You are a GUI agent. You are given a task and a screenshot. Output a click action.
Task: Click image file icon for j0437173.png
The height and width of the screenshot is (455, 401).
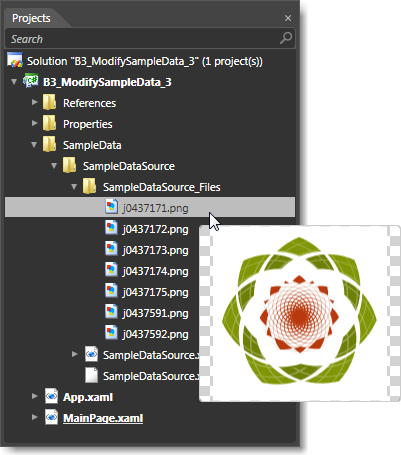coord(111,249)
